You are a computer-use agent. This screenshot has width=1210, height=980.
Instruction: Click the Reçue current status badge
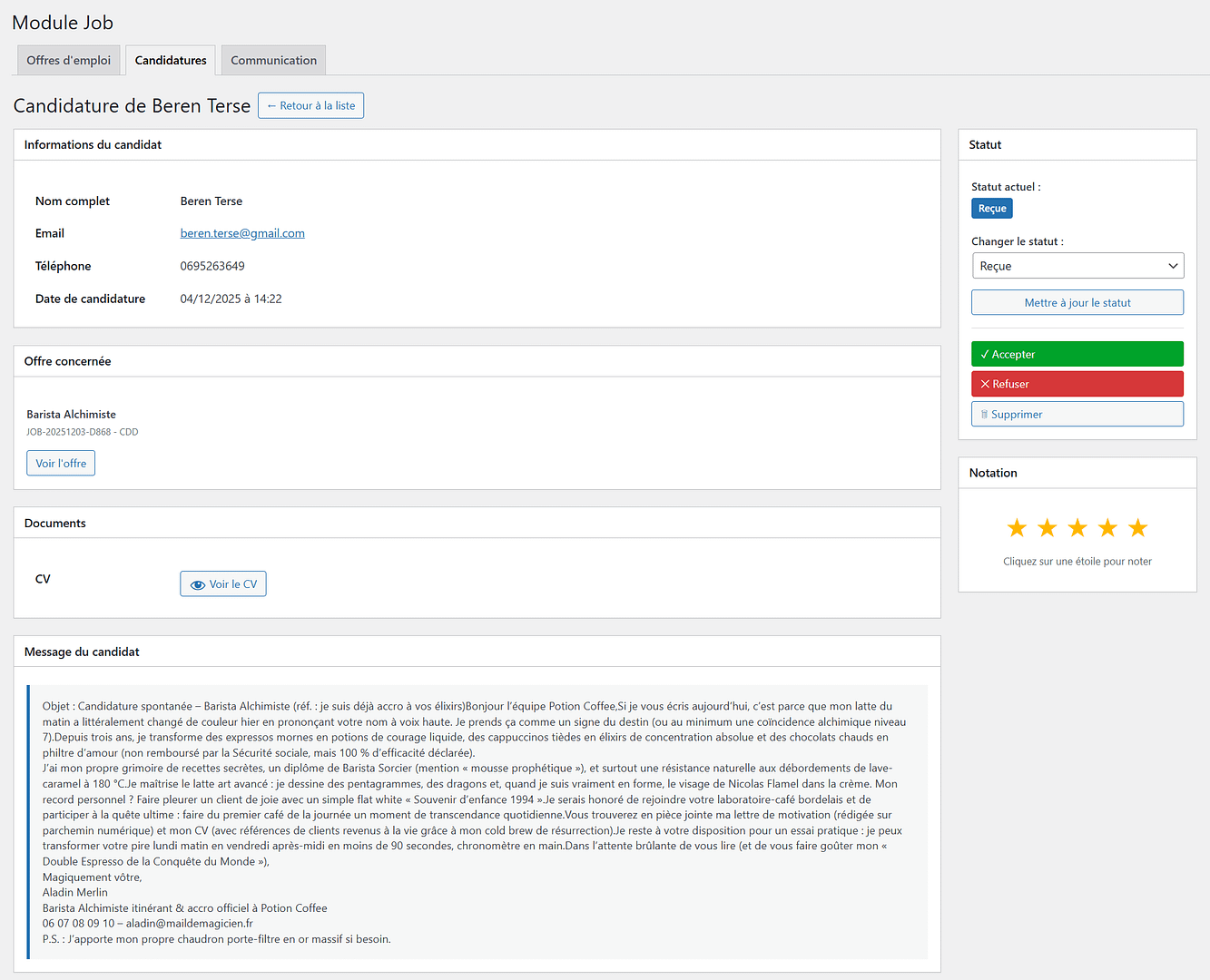click(x=991, y=209)
